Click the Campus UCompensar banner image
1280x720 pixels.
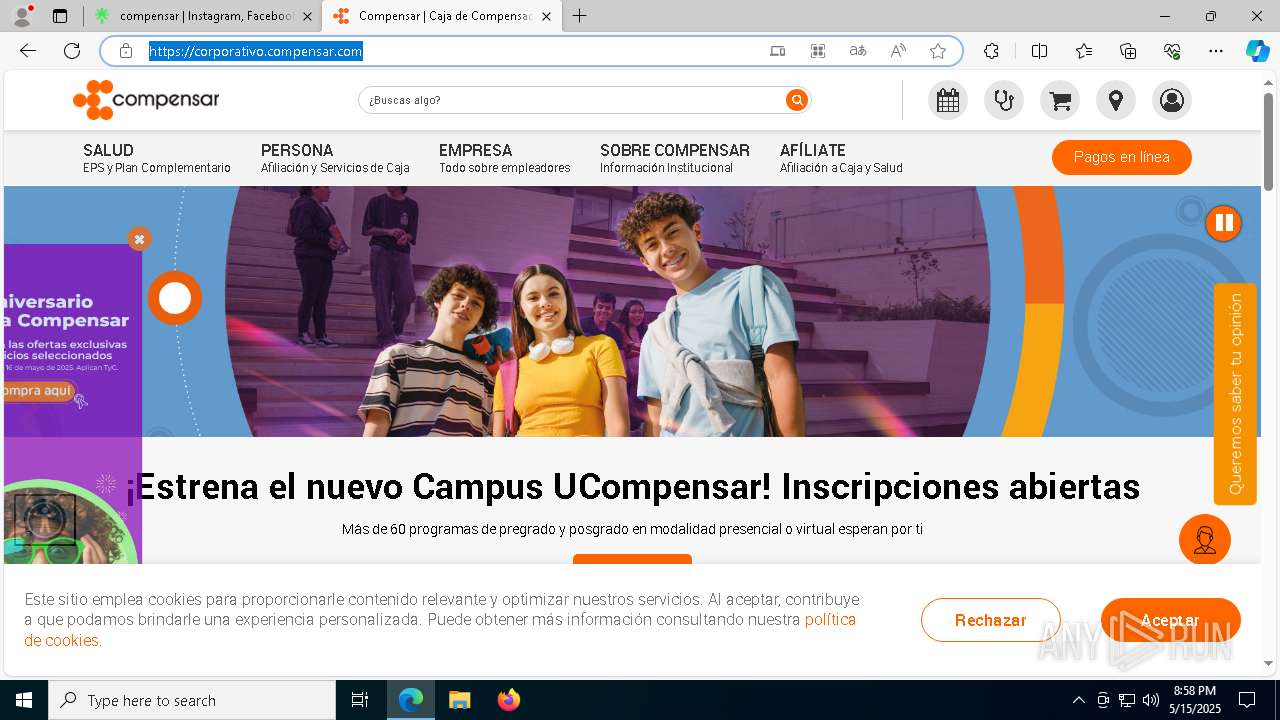coord(632,311)
